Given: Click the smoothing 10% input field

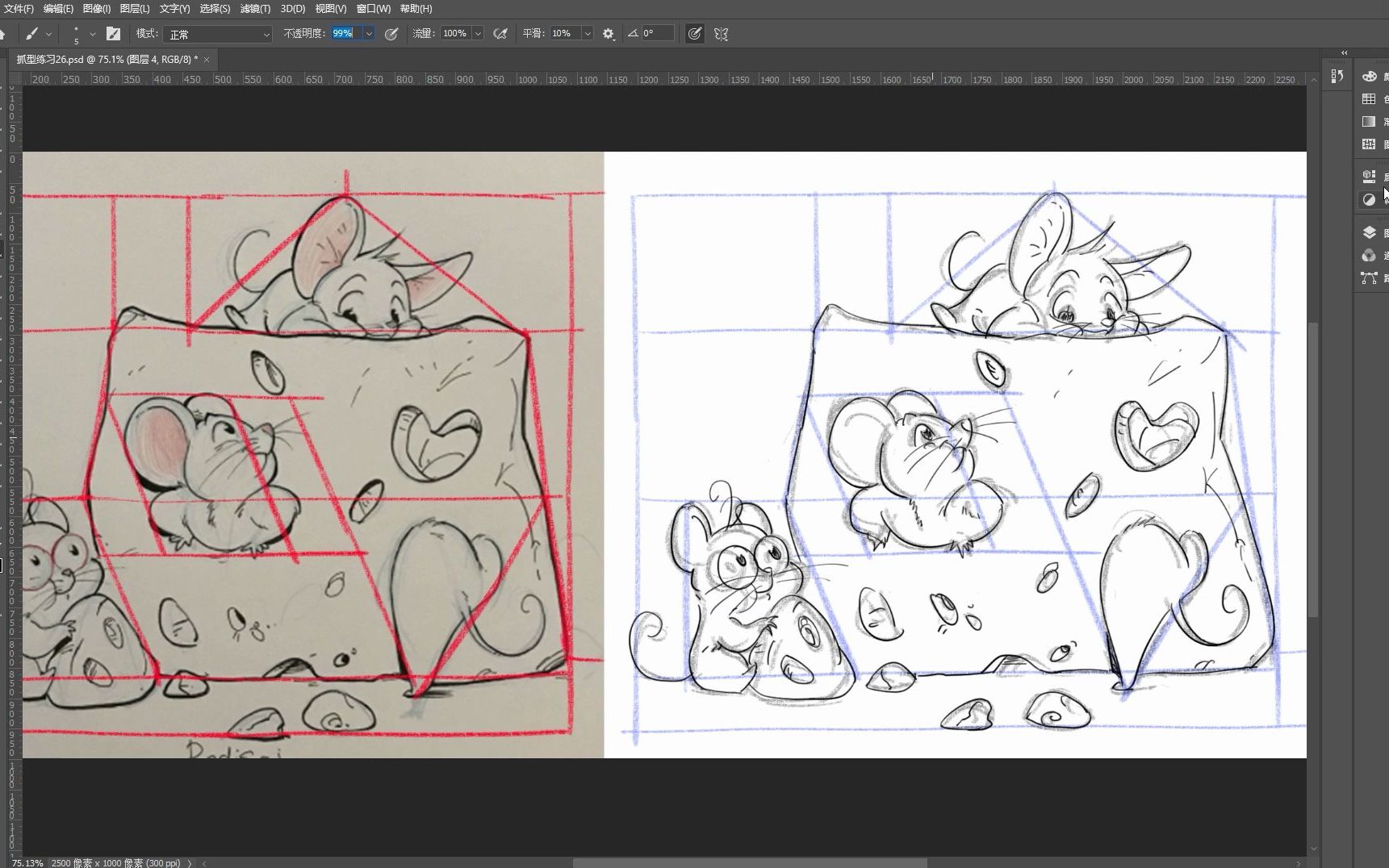Looking at the screenshot, I should [x=565, y=34].
